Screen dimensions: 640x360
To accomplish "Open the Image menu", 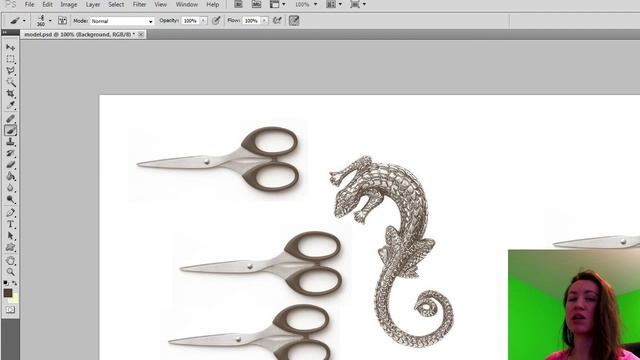I will tap(69, 4).
